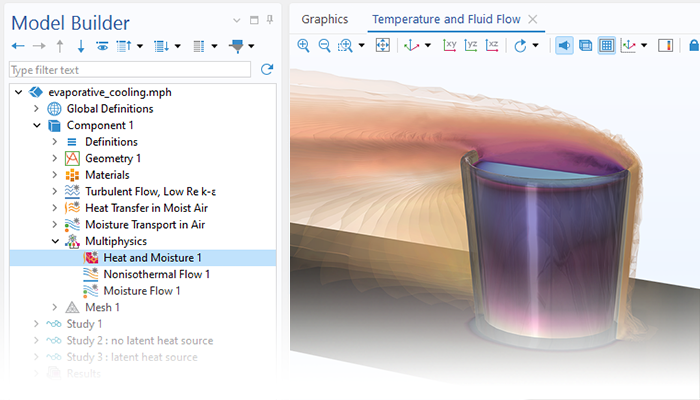Click the Rotate view icon

click(520, 46)
